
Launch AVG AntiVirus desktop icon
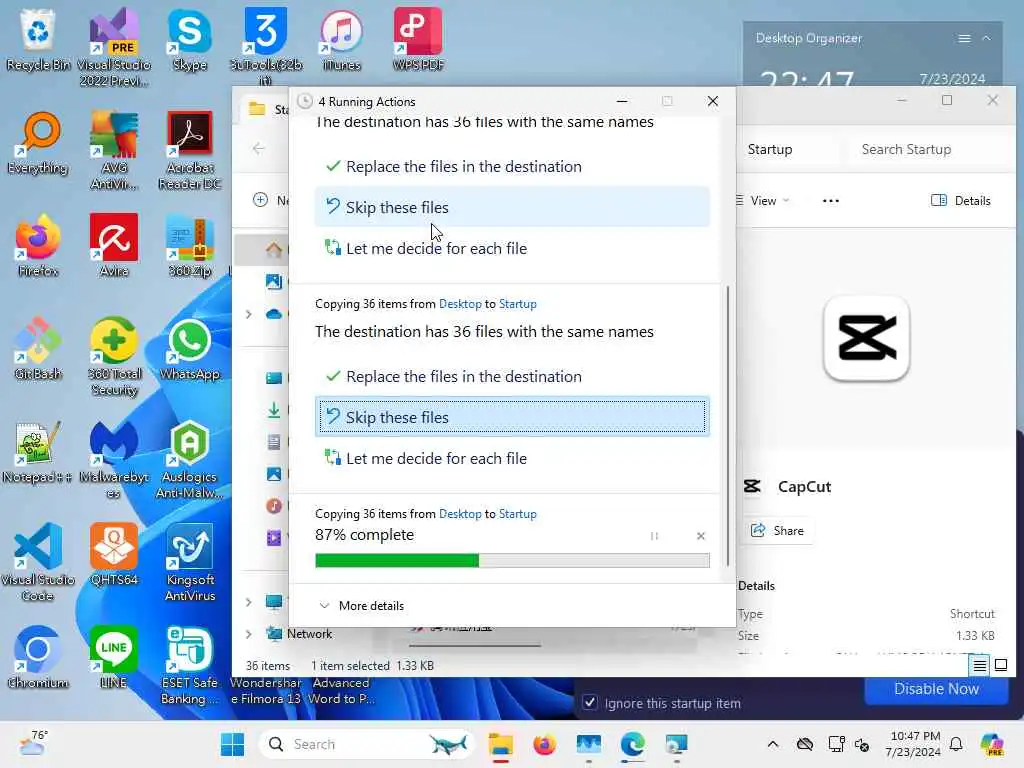(x=114, y=150)
